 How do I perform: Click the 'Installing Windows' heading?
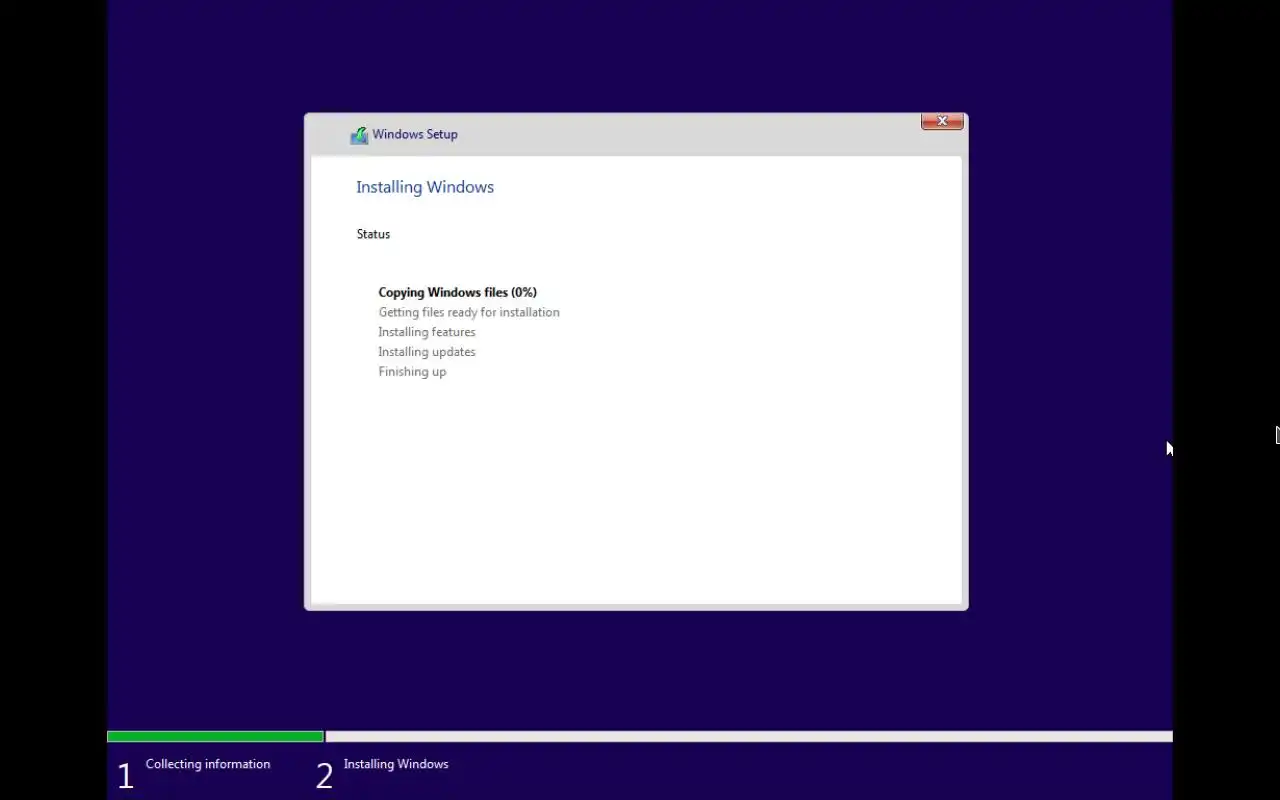pos(425,187)
